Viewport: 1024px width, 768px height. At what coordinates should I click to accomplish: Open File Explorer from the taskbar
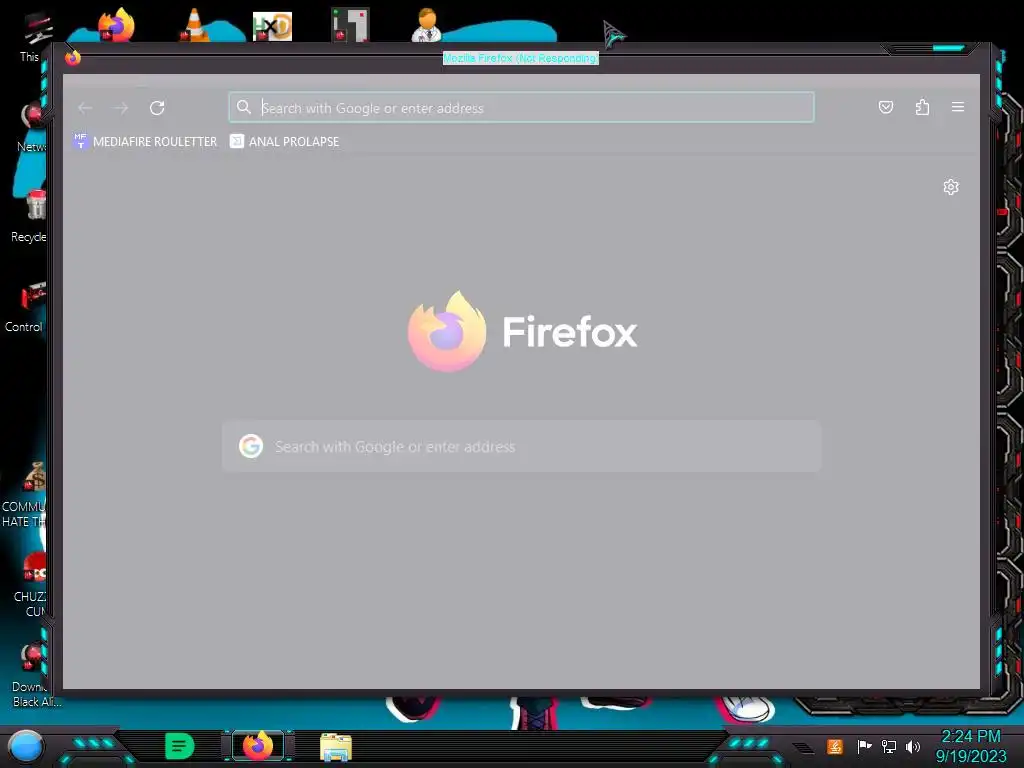click(336, 746)
